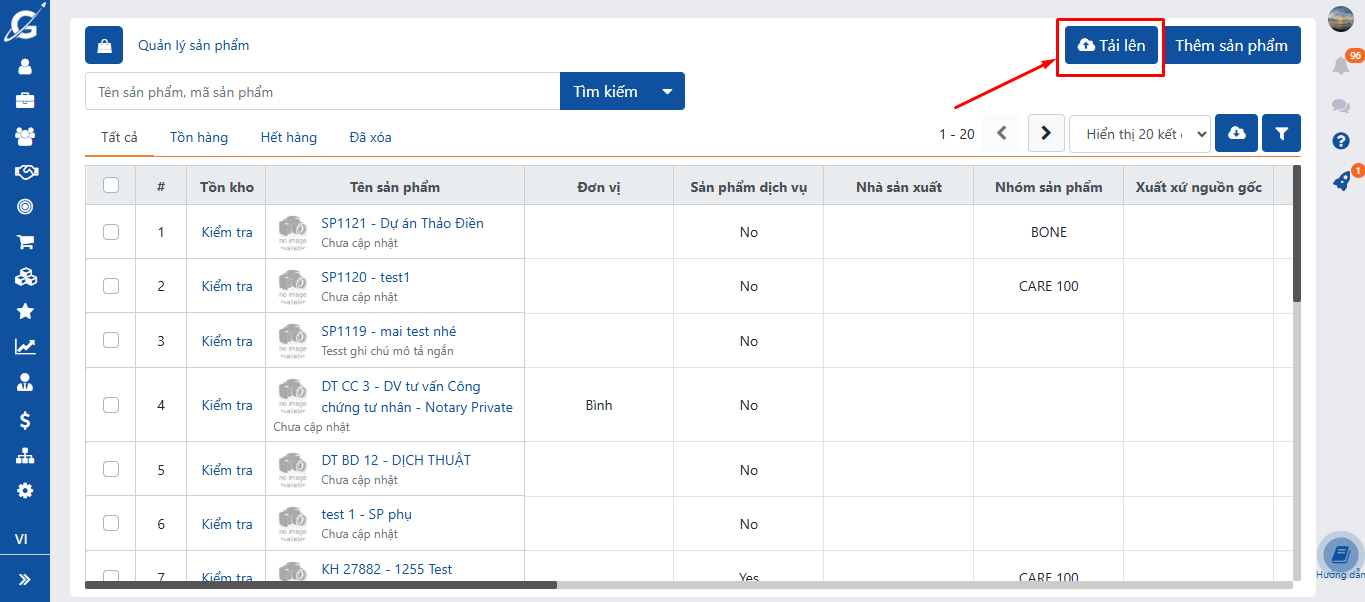The width and height of the screenshot is (1365, 602).
Task: Click the Tải lên upload button
Action: point(1111,45)
